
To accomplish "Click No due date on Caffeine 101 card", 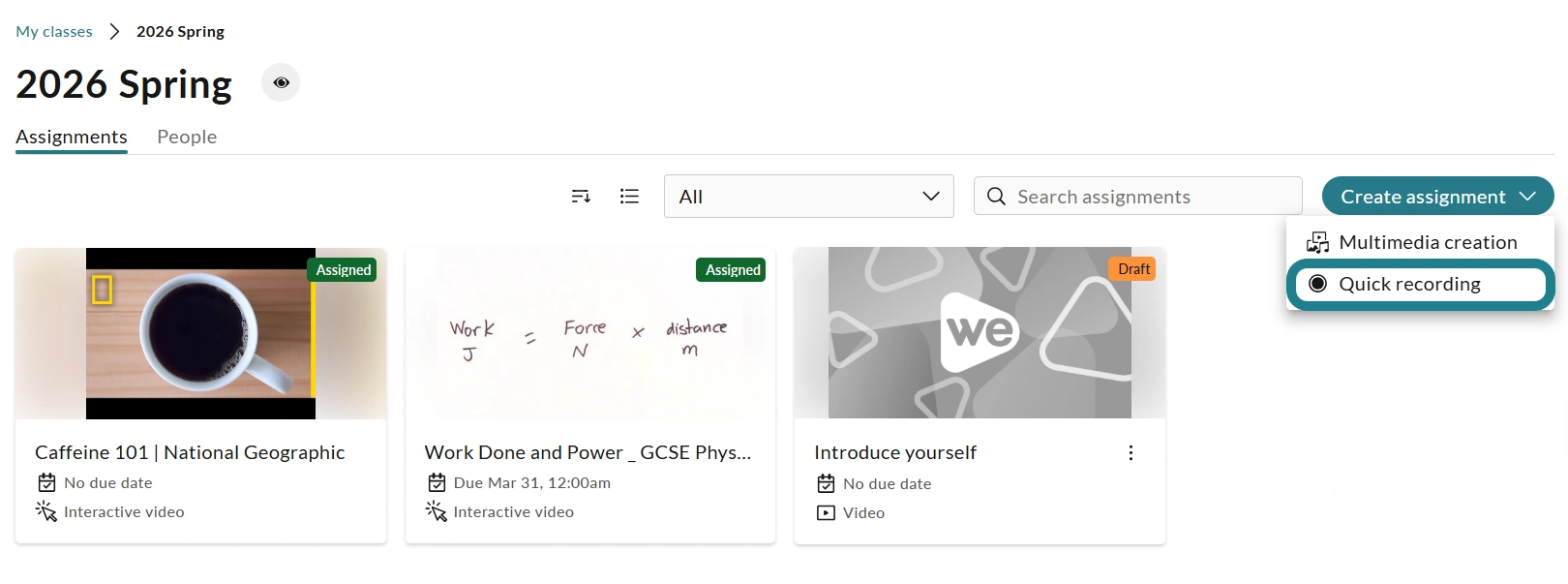I will [x=108, y=482].
